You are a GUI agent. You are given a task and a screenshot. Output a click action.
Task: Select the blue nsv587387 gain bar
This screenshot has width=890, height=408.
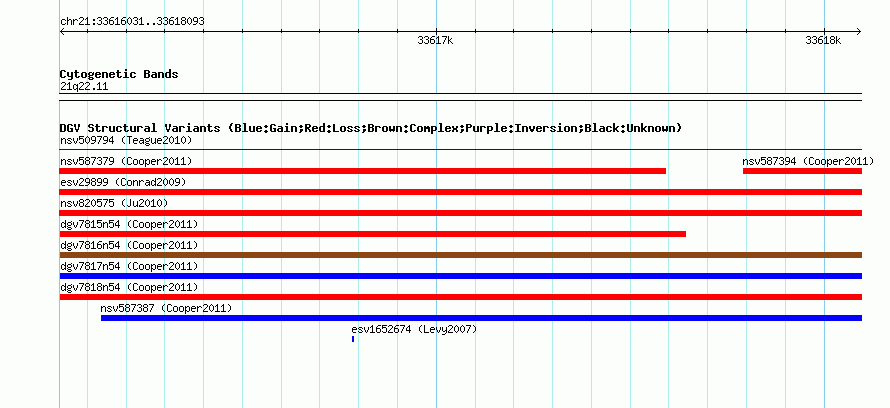[x=481, y=318]
